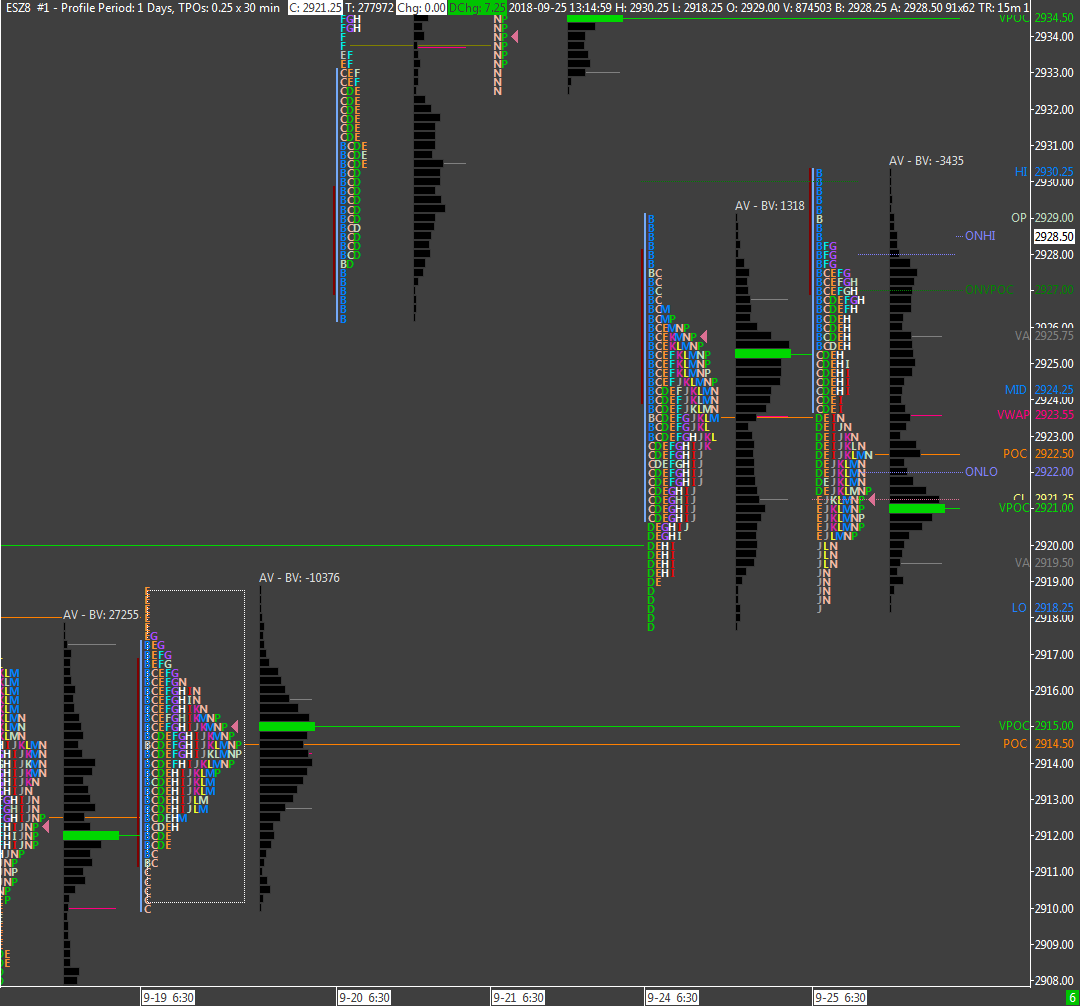Click the white 2928.50 current price box

(x=1054, y=236)
